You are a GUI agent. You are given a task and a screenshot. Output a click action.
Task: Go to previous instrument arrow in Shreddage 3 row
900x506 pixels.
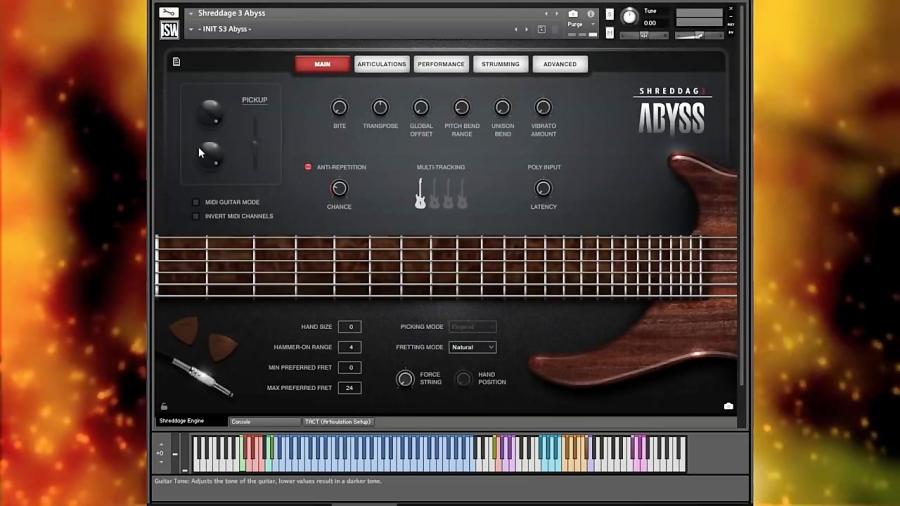click(x=546, y=13)
